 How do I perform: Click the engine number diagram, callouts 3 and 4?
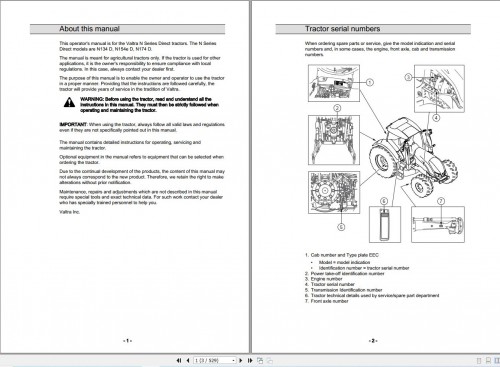coord(439,89)
